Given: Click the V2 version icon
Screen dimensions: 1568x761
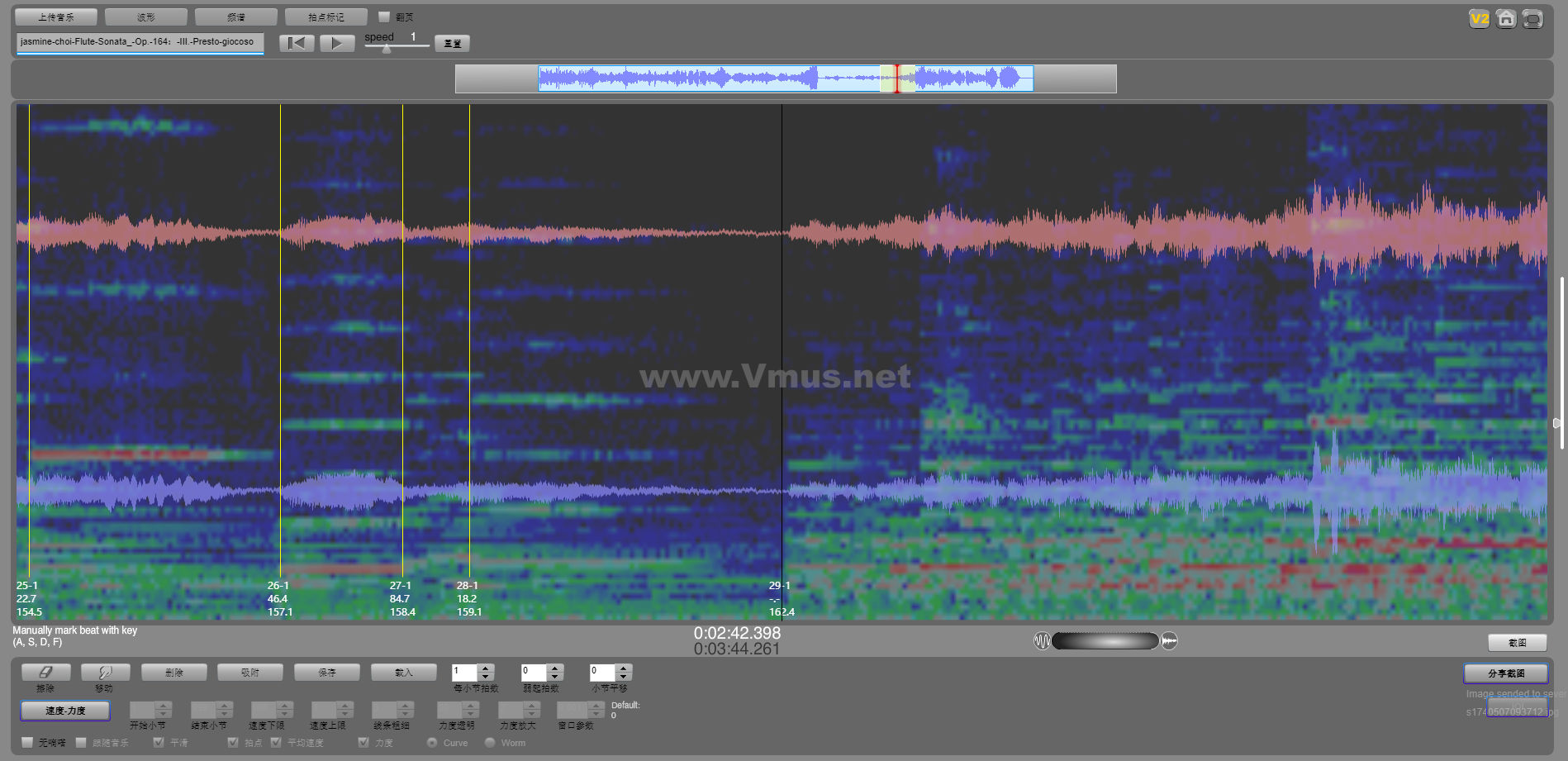Looking at the screenshot, I should pos(1479,19).
